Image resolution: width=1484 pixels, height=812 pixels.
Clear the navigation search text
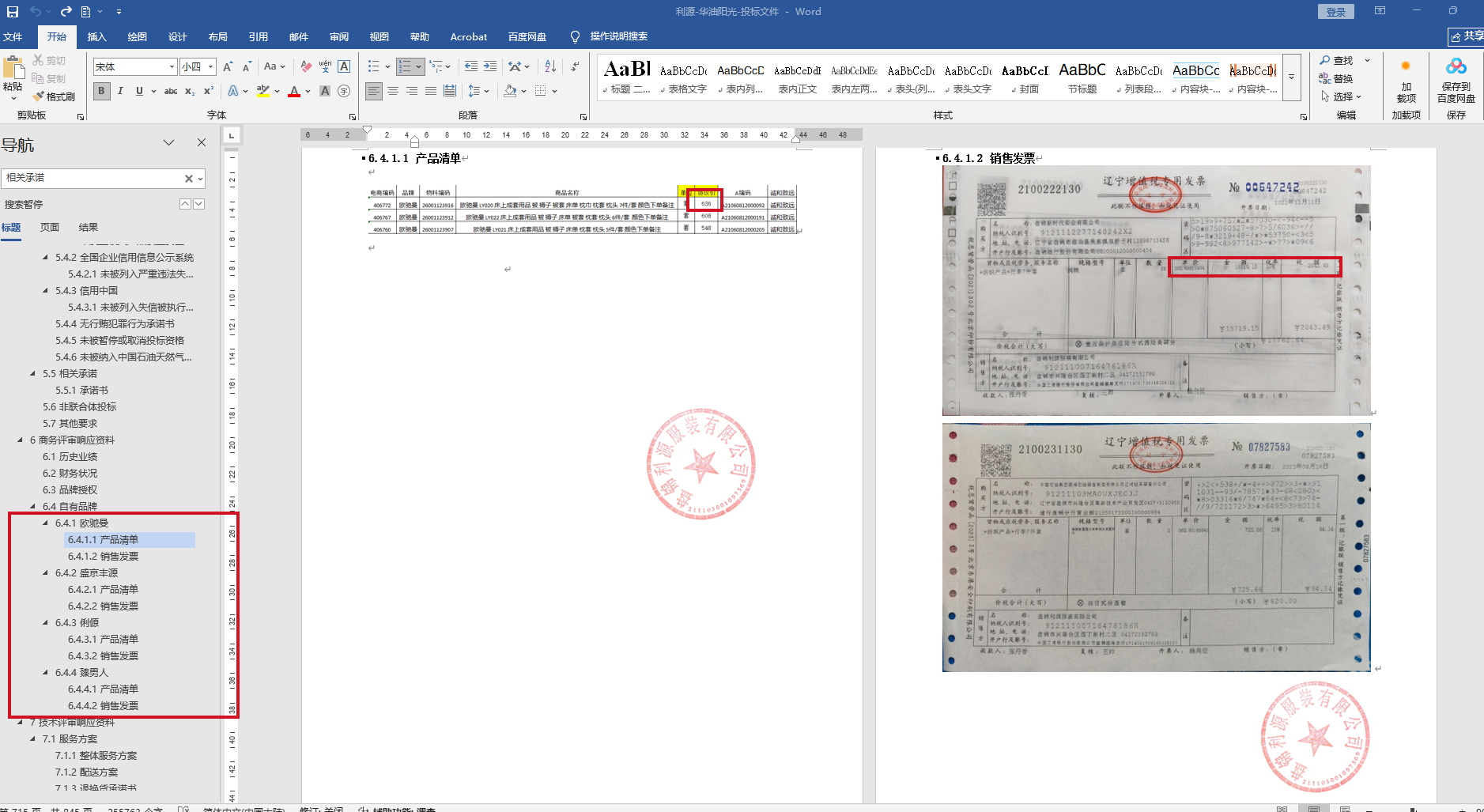click(188, 179)
